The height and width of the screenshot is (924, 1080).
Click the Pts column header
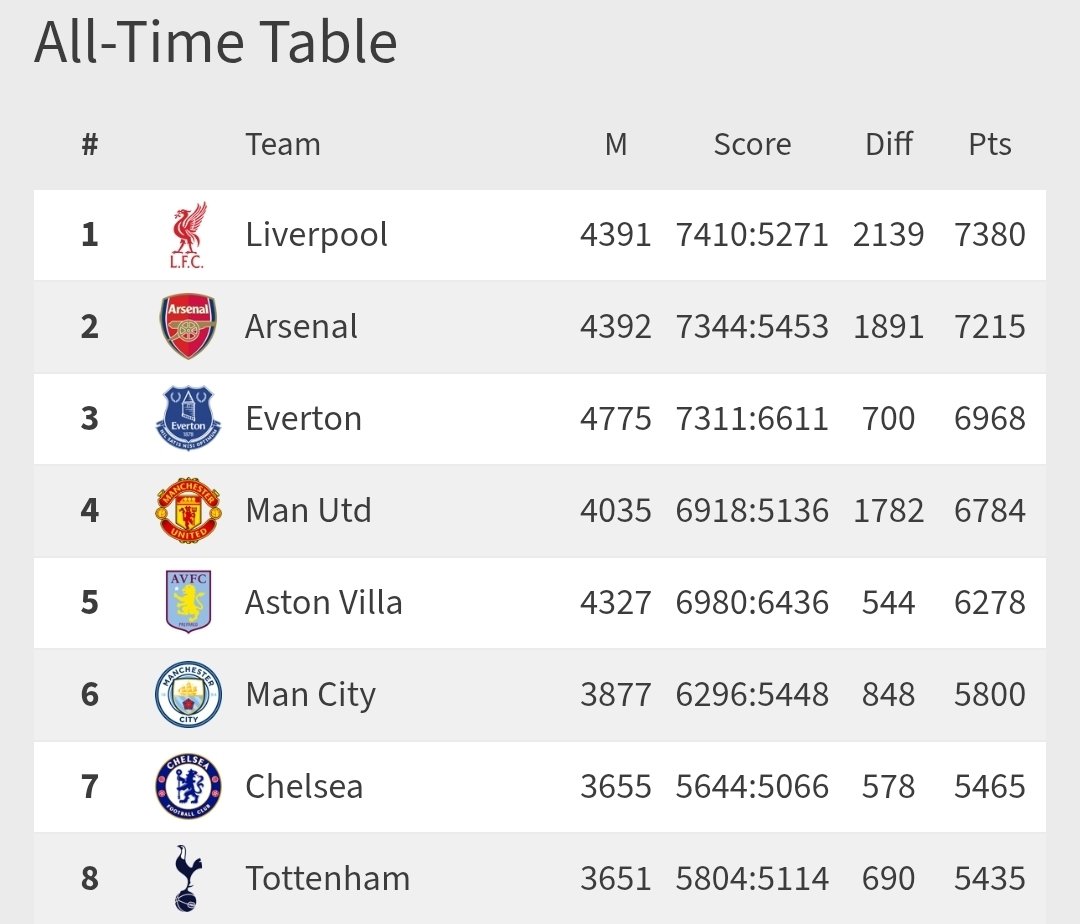click(x=990, y=144)
